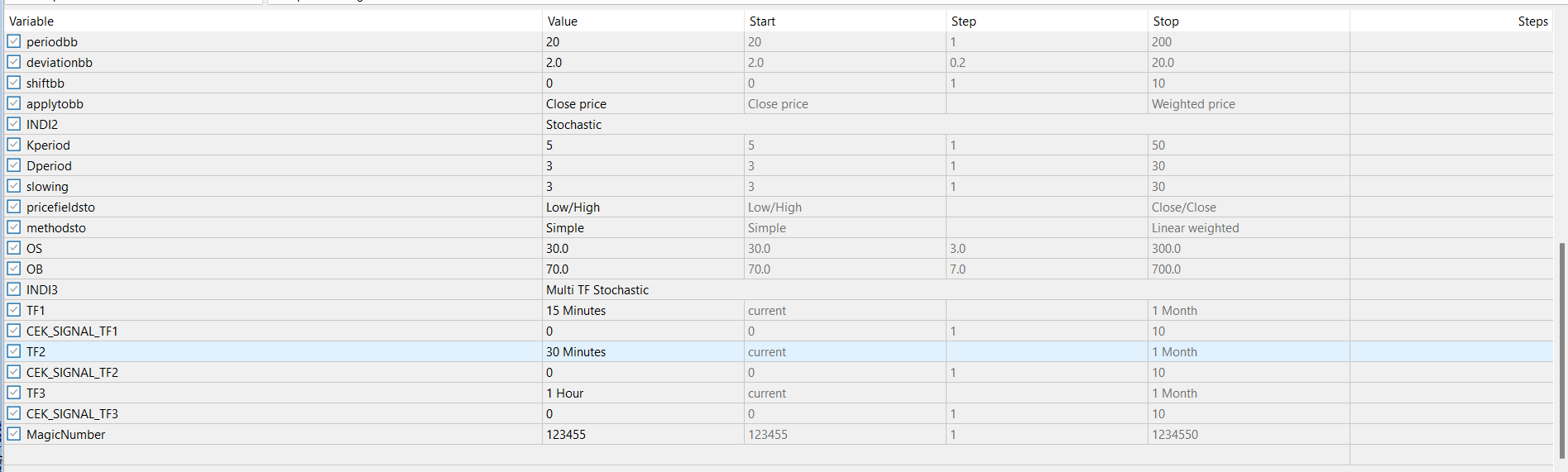Disable the MagicNumber checkbox
The image size is (1568, 472).
coord(14,434)
